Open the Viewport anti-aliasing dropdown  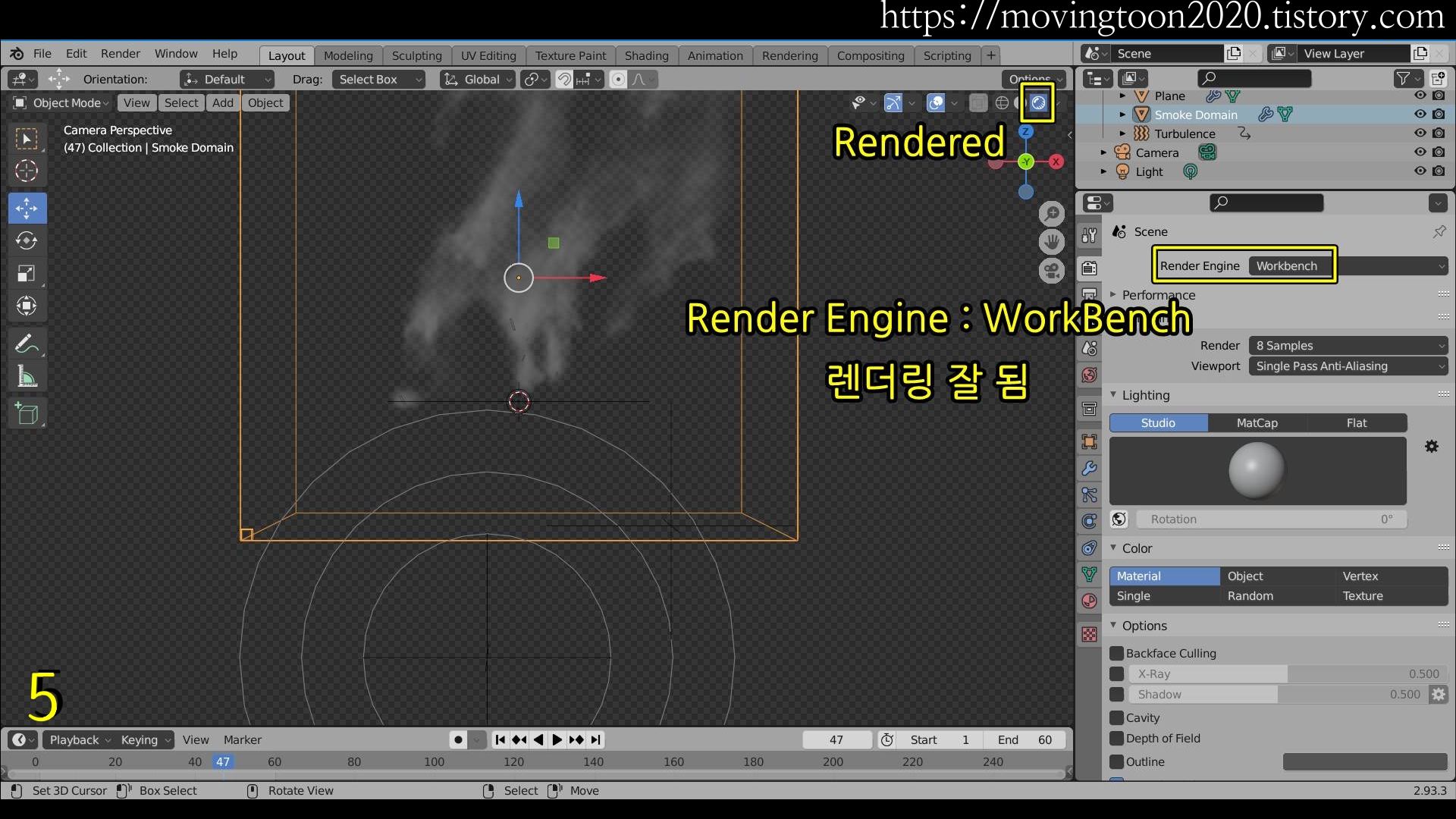pyautogui.click(x=1348, y=366)
